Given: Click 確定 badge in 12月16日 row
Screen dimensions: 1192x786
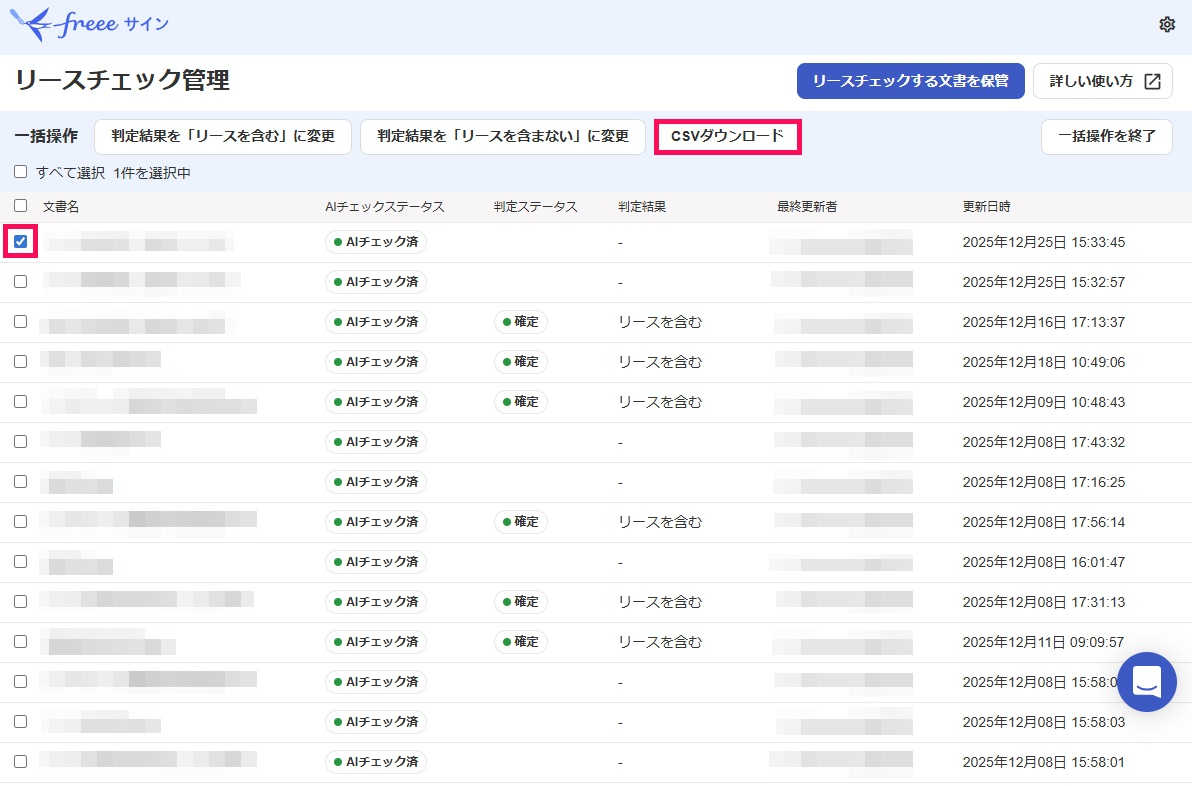Looking at the screenshot, I should click(x=521, y=322).
